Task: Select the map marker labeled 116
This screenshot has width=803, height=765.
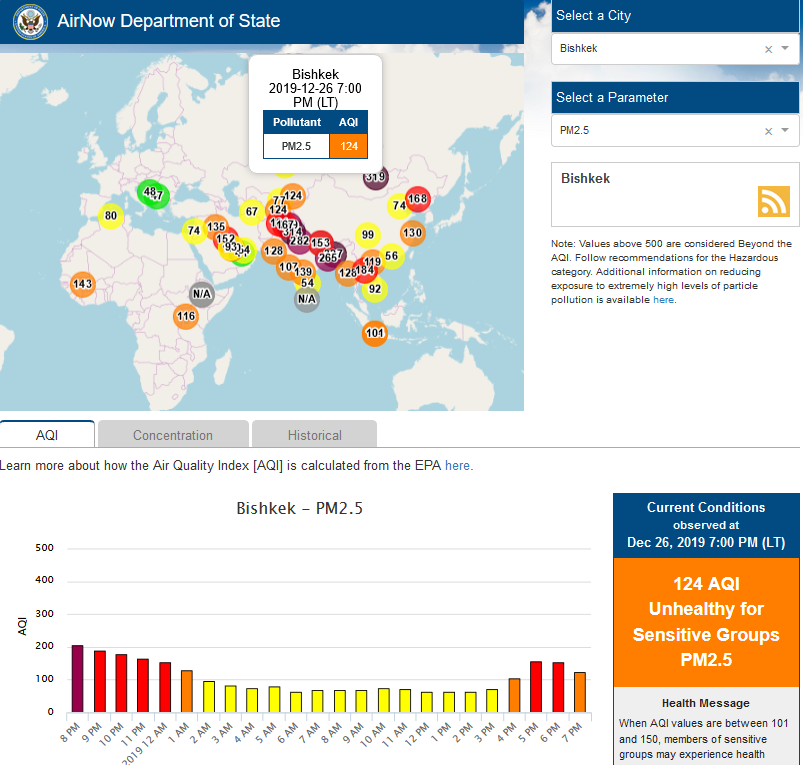Action: [186, 317]
